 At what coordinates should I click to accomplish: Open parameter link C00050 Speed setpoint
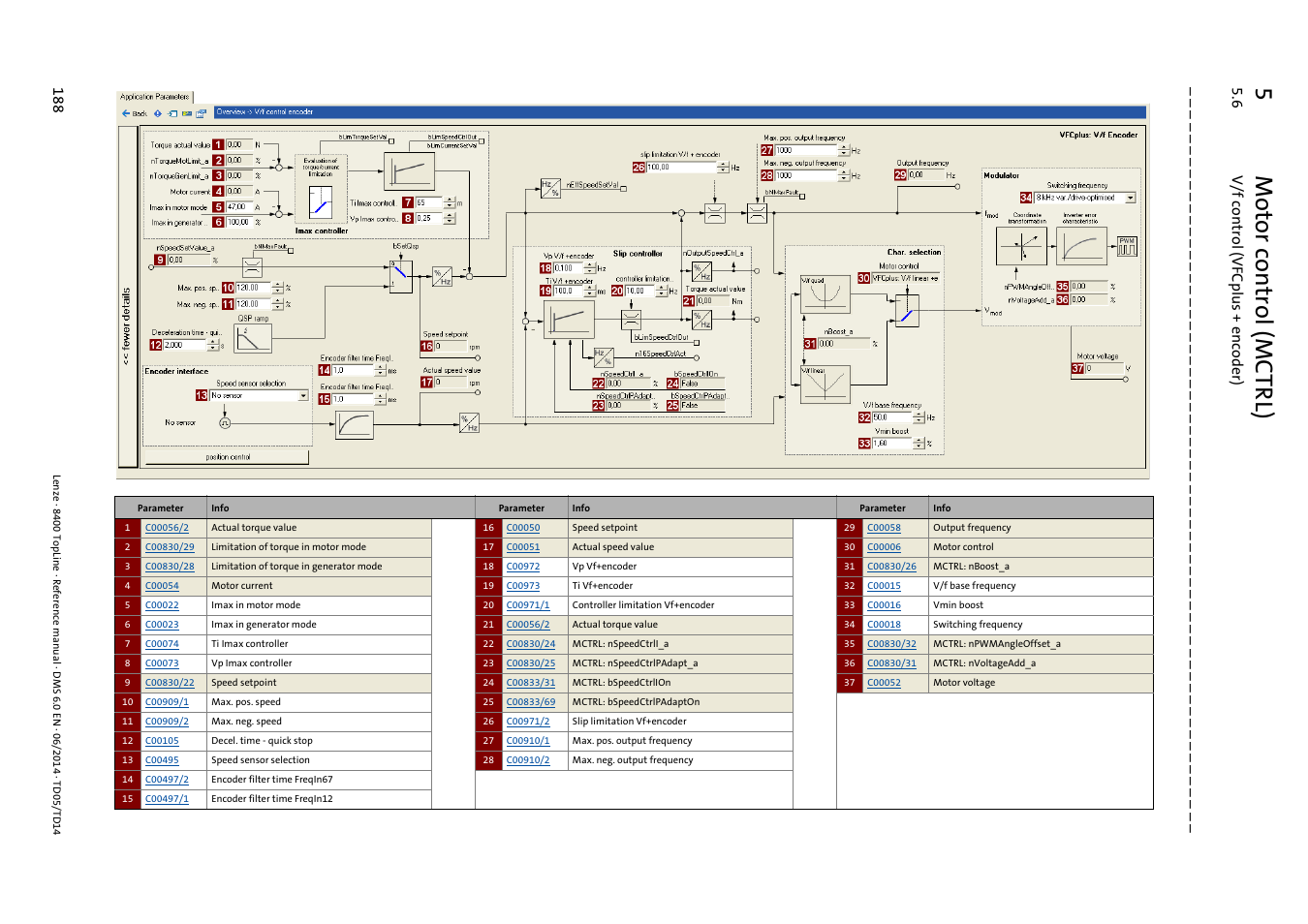point(523,528)
